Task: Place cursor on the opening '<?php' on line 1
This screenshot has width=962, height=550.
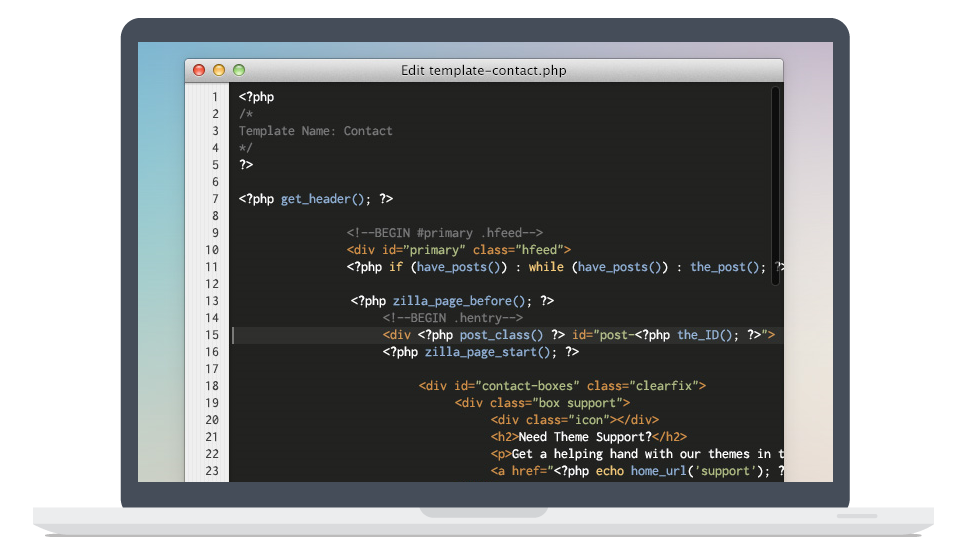Action: pos(256,97)
